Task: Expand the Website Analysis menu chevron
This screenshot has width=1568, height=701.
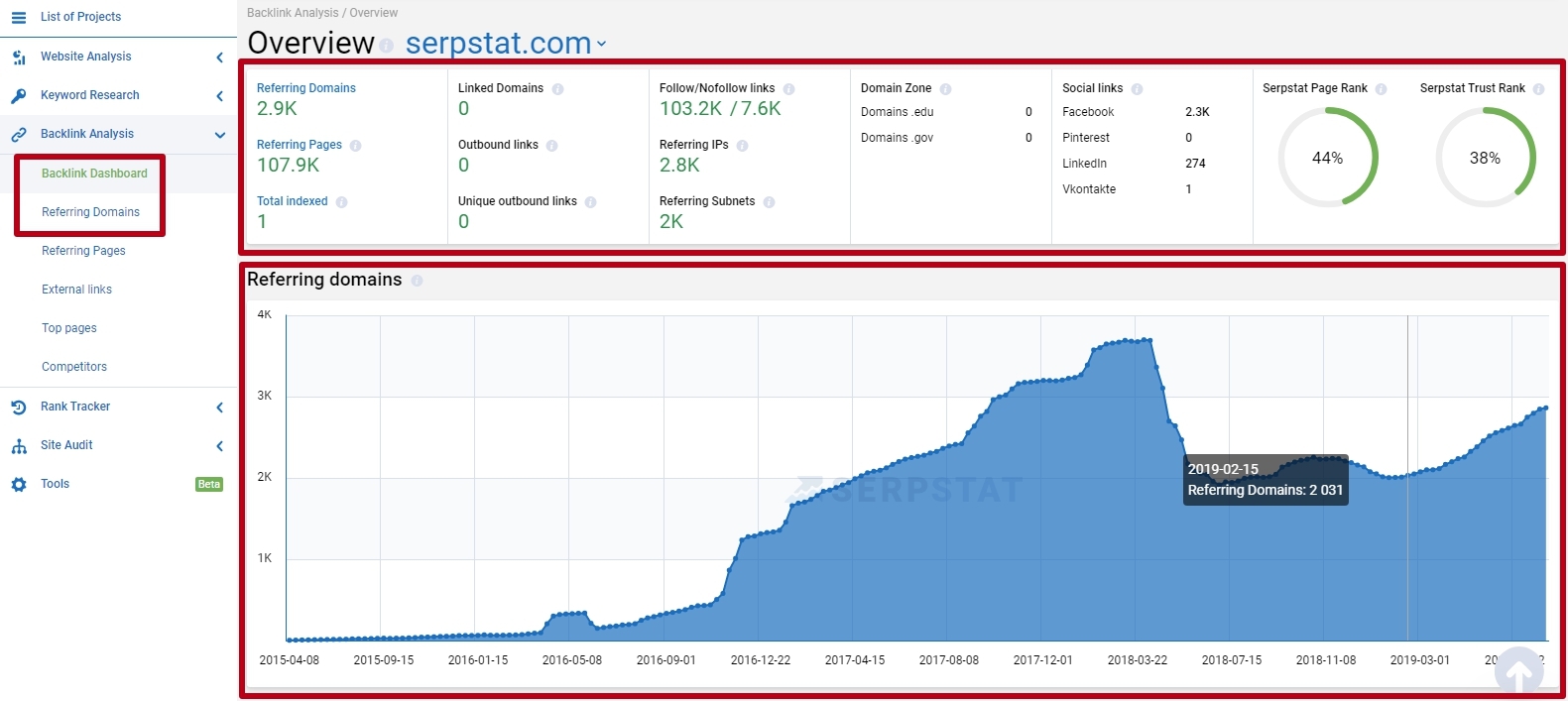Action: point(219,58)
